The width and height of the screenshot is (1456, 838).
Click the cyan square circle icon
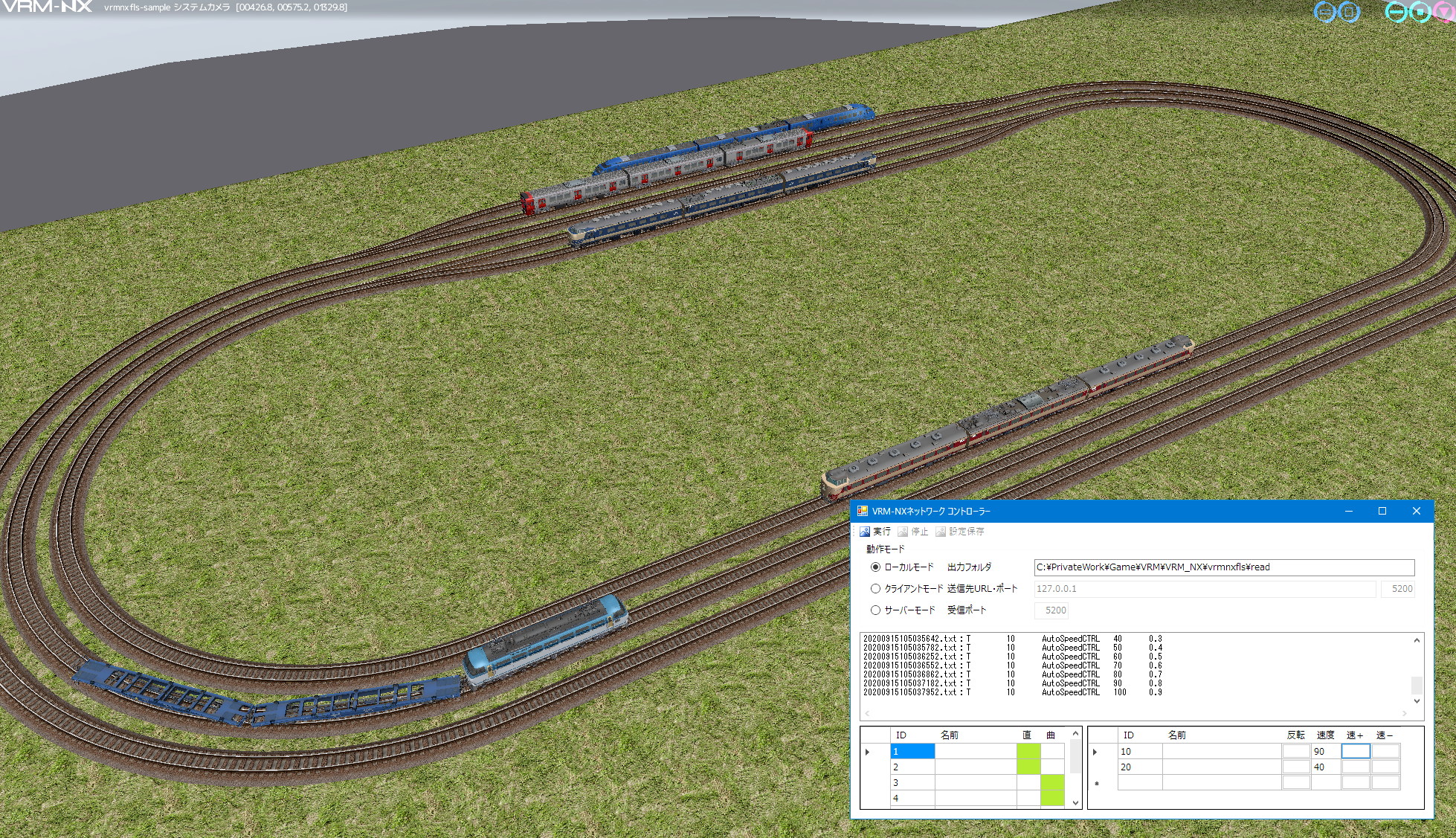(1420, 12)
